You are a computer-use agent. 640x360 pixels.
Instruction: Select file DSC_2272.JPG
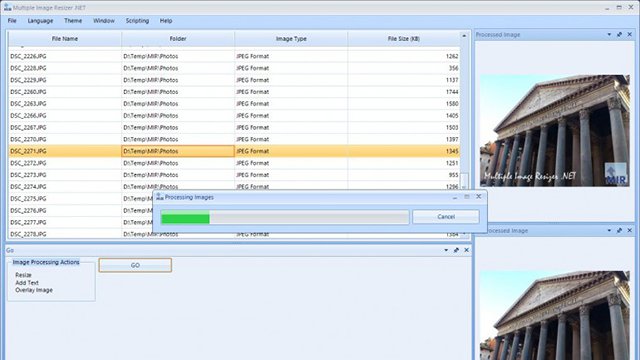(x=28, y=163)
